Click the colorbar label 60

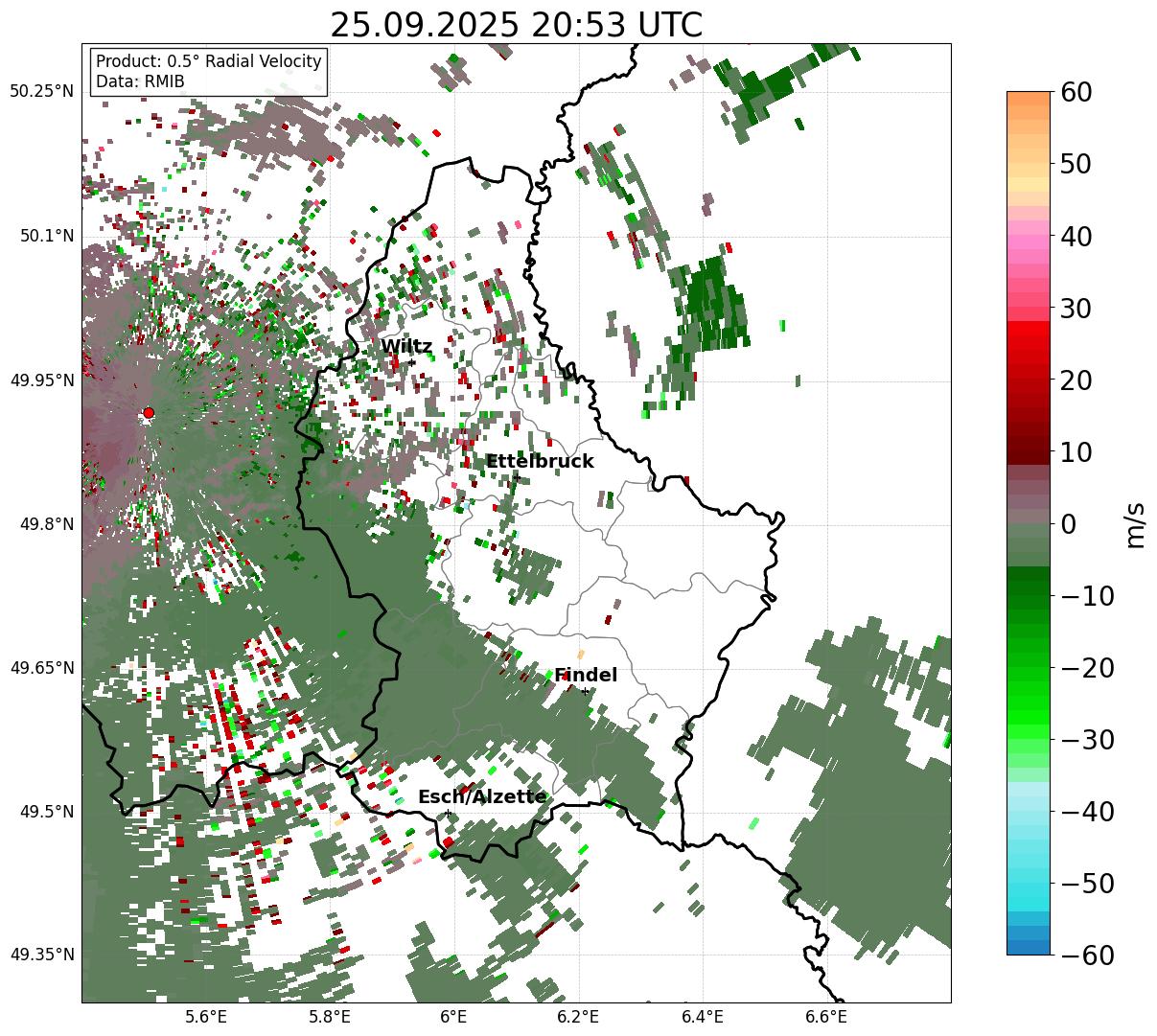pos(1077,92)
